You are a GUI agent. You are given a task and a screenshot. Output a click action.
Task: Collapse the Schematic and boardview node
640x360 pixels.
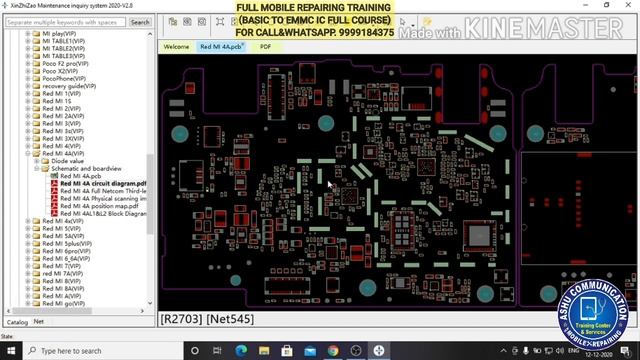[x=37, y=169]
